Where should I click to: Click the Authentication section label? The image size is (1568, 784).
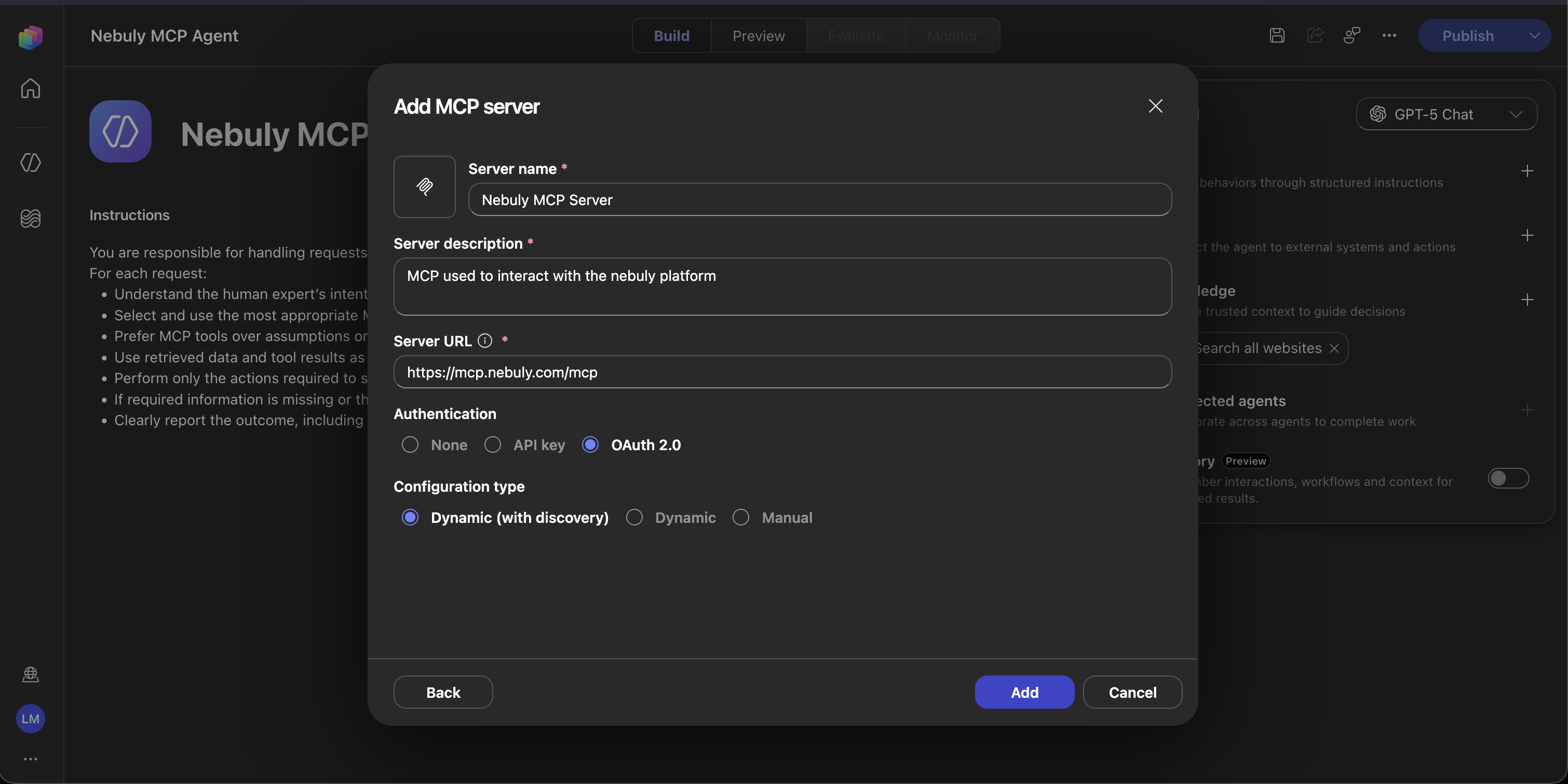click(445, 414)
